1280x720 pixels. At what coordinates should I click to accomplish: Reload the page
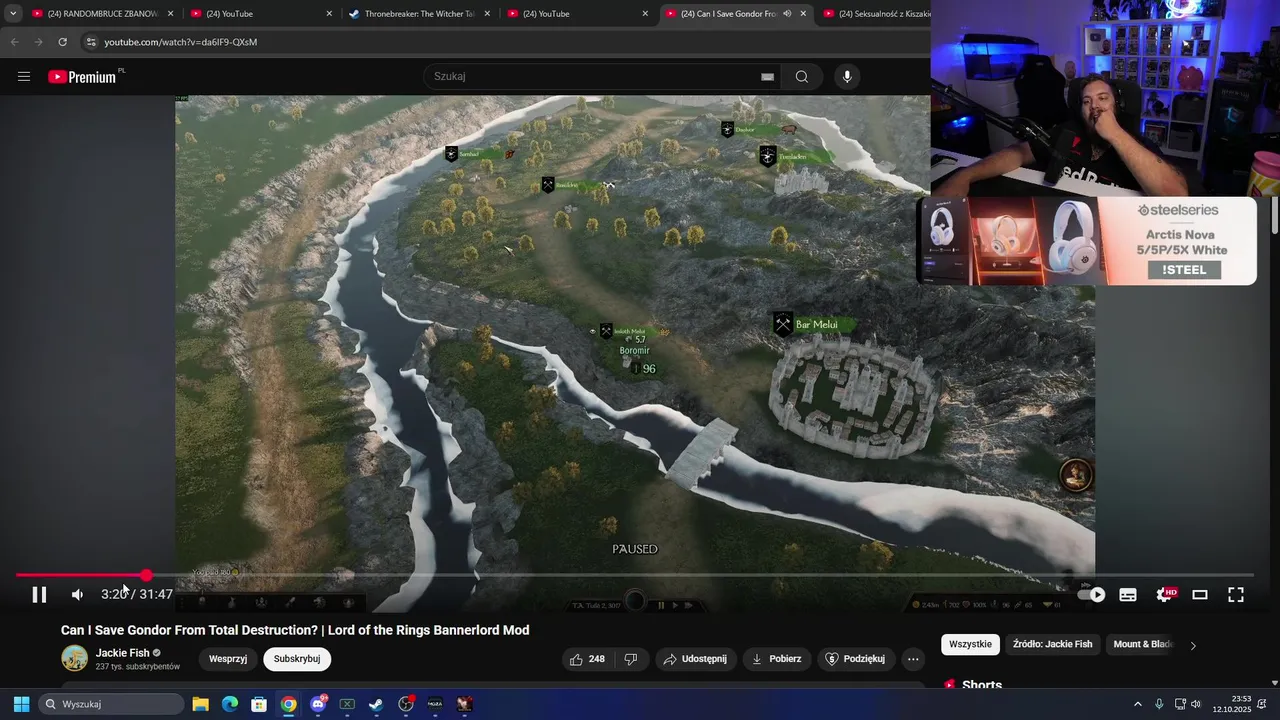coord(62,42)
